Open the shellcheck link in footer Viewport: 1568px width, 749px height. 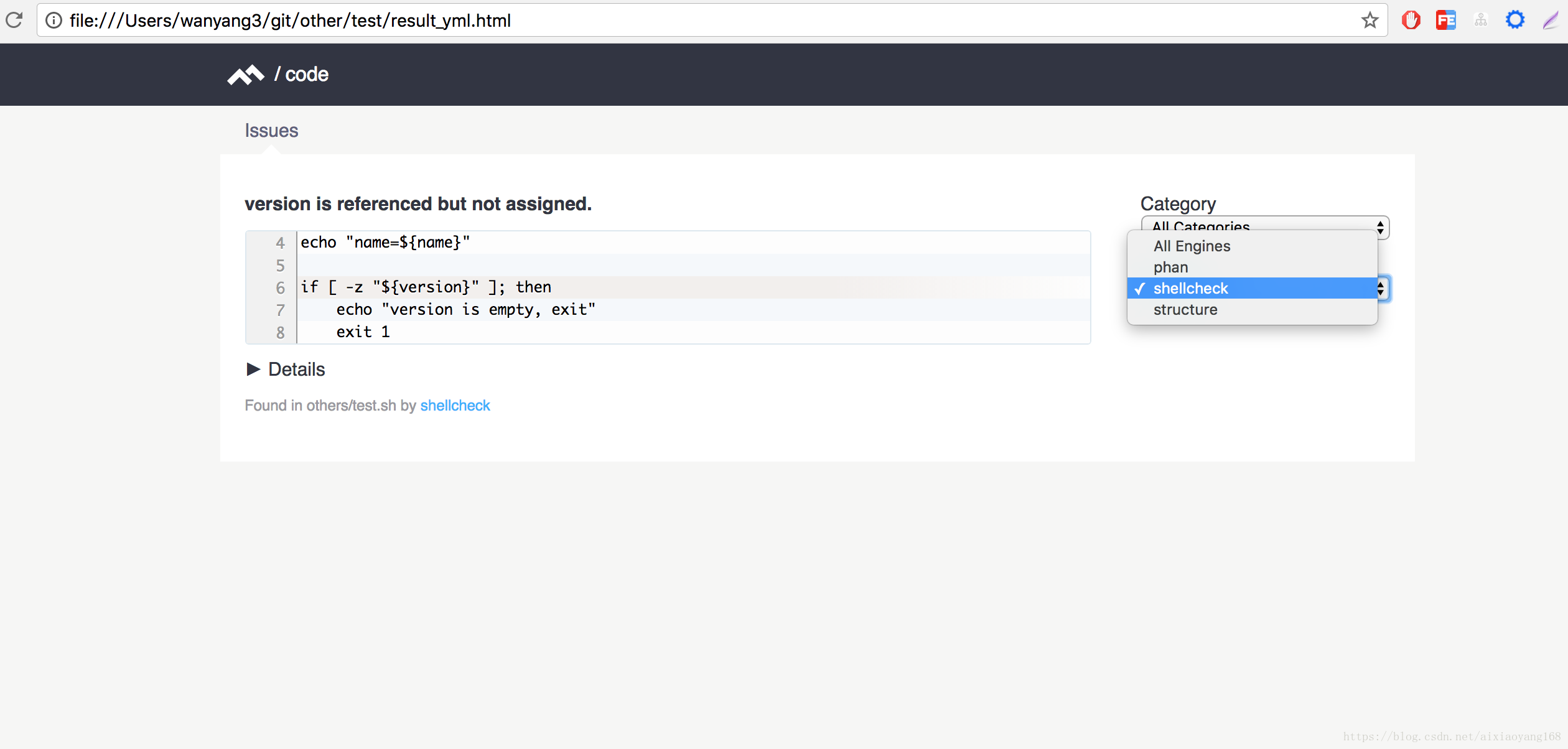455,406
